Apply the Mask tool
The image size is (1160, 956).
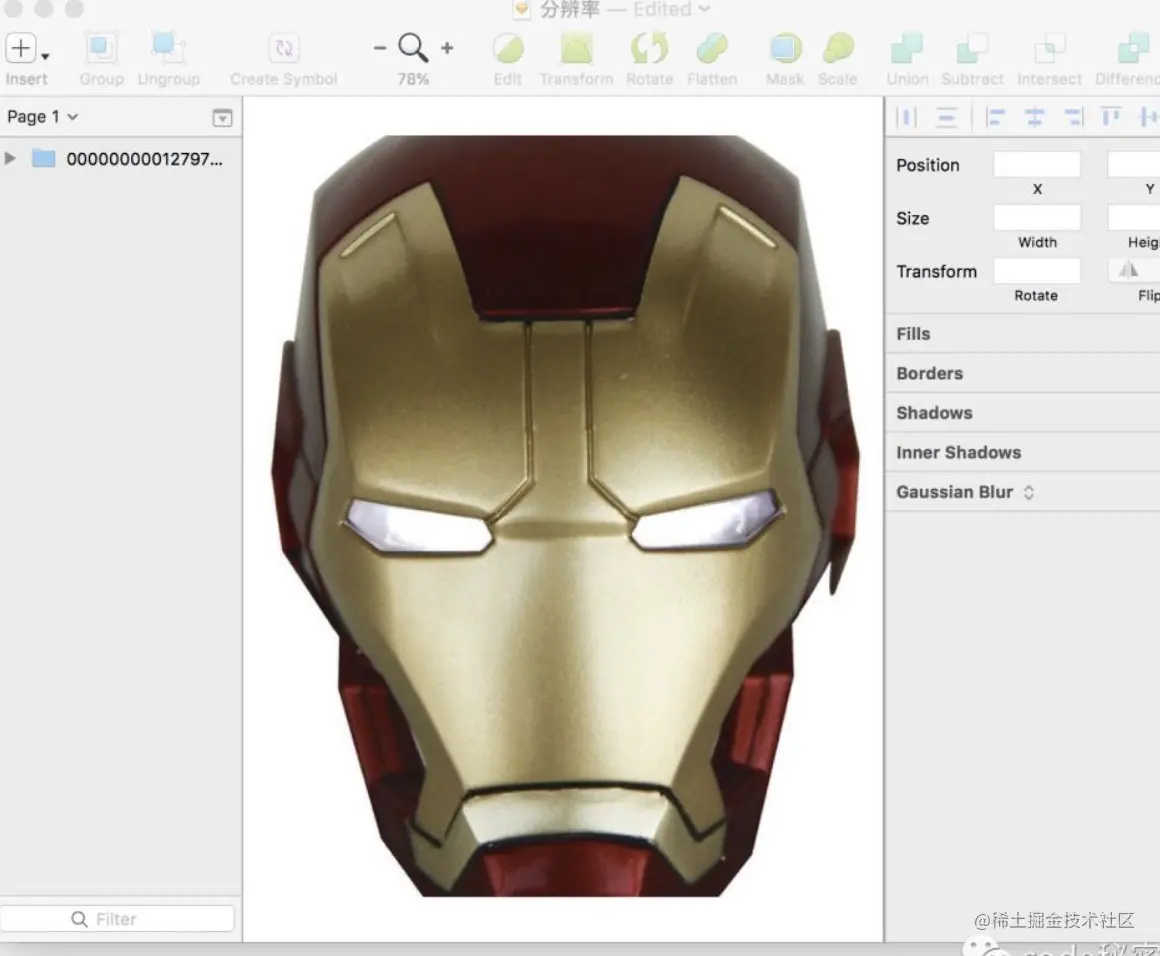pos(785,48)
